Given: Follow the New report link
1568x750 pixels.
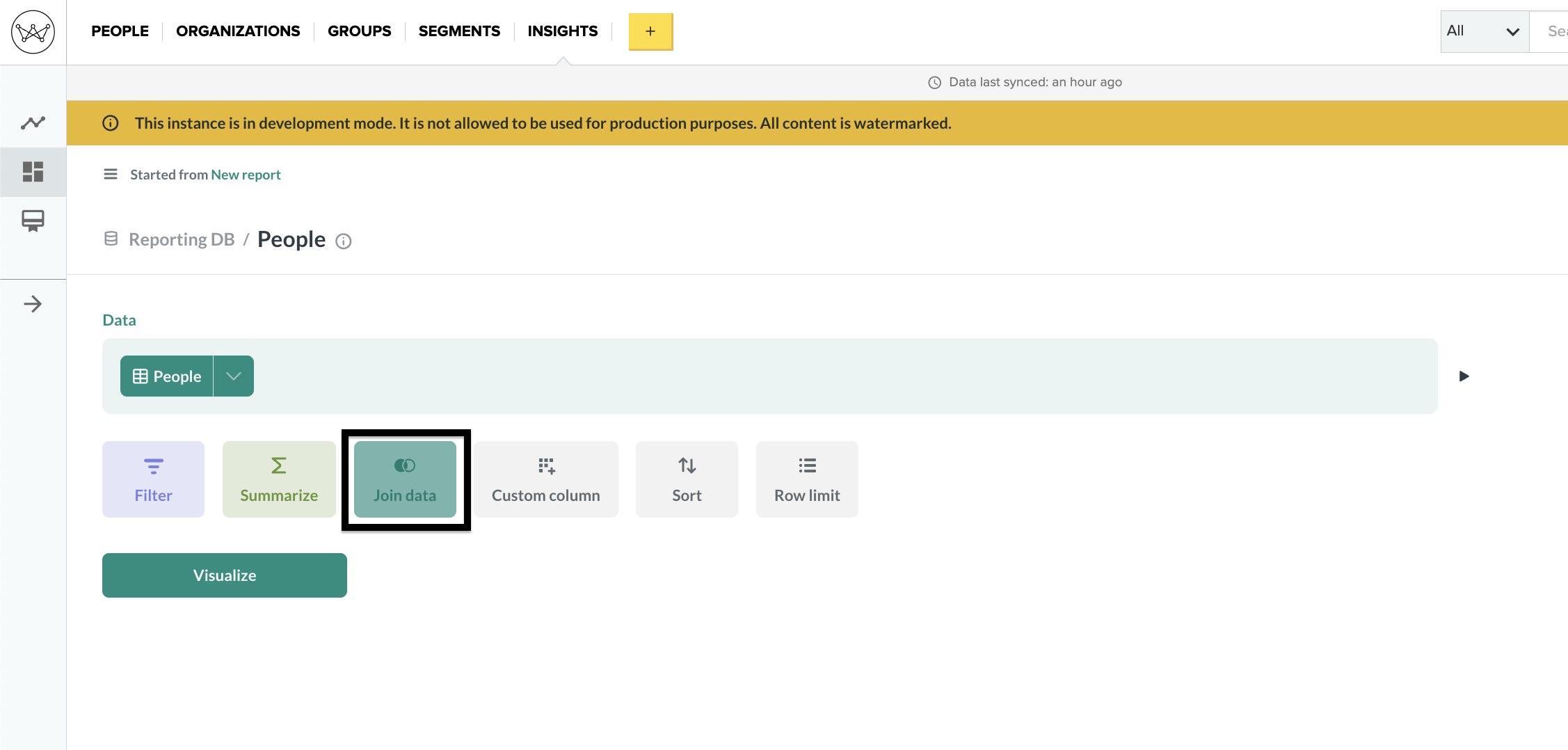Looking at the screenshot, I should point(246,175).
